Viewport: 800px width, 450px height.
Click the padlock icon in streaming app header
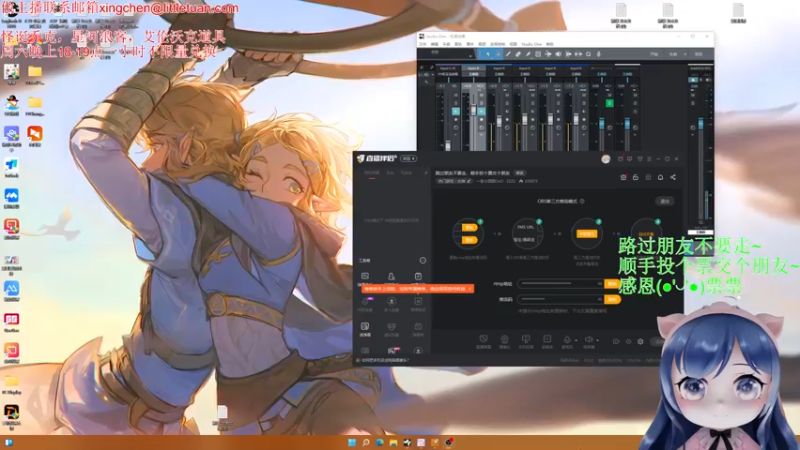point(635,177)
